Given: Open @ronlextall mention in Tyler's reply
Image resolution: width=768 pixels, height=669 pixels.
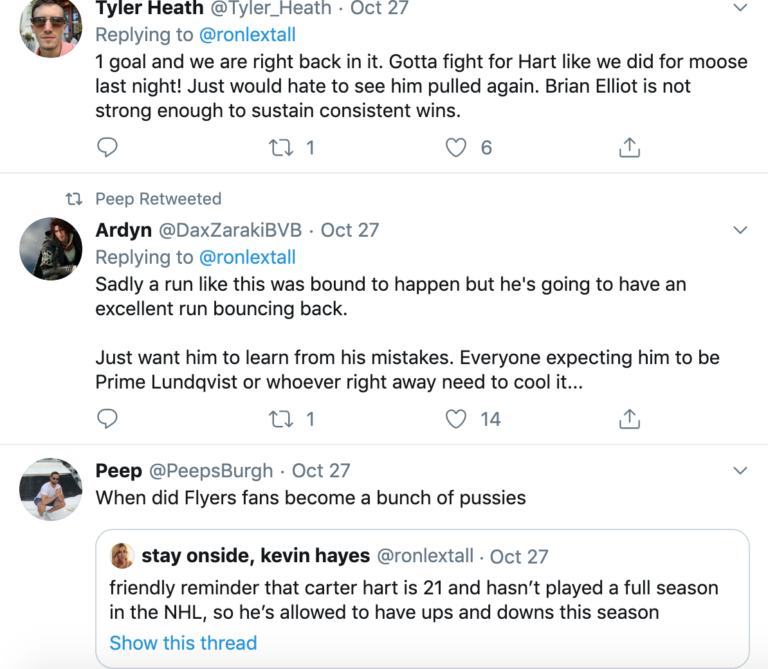Looking at the screenshot, I should click(248, 34).
